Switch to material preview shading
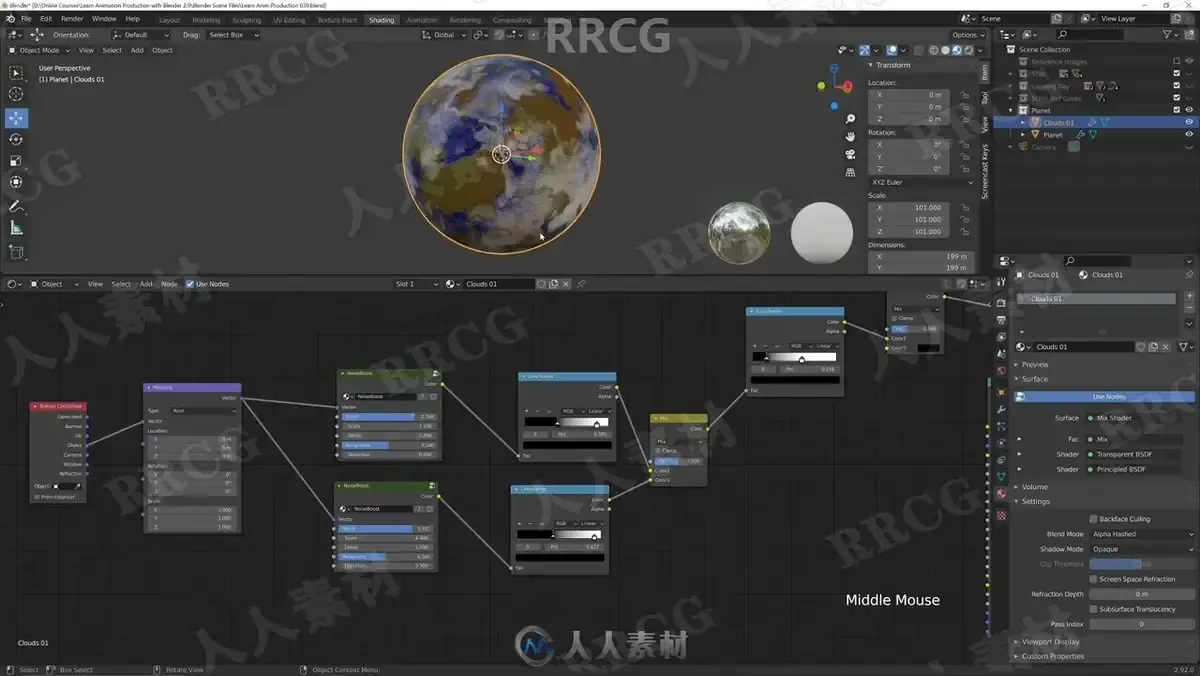 [x=957, y=50]
